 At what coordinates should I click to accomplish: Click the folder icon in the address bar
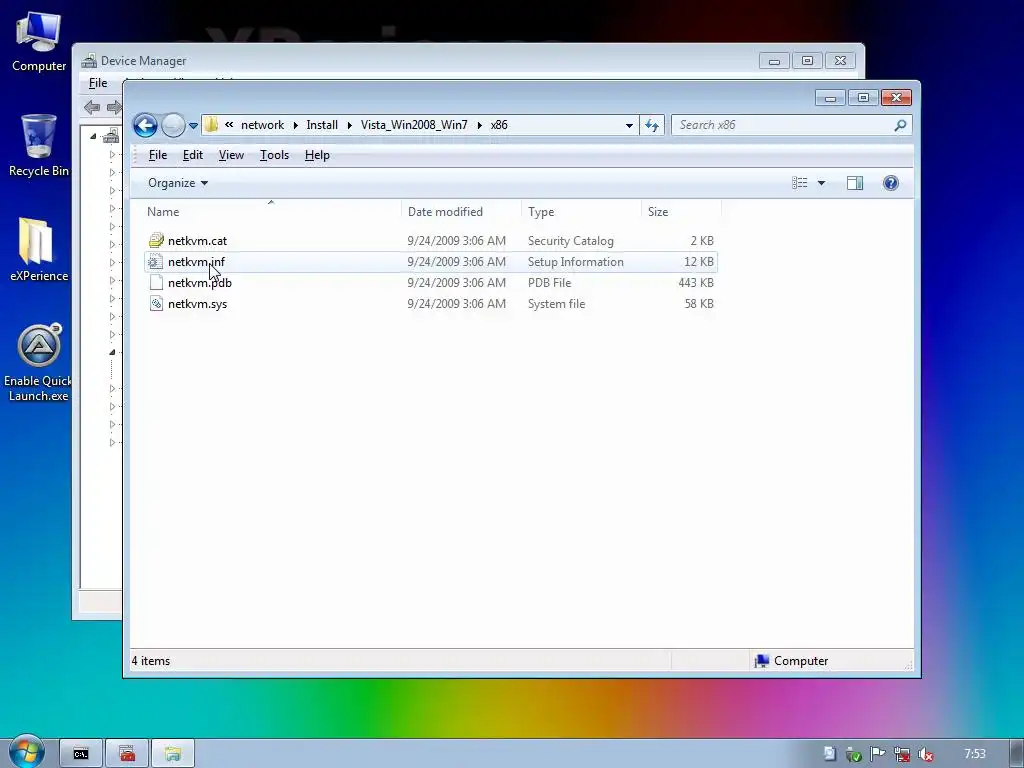(211, 125)
